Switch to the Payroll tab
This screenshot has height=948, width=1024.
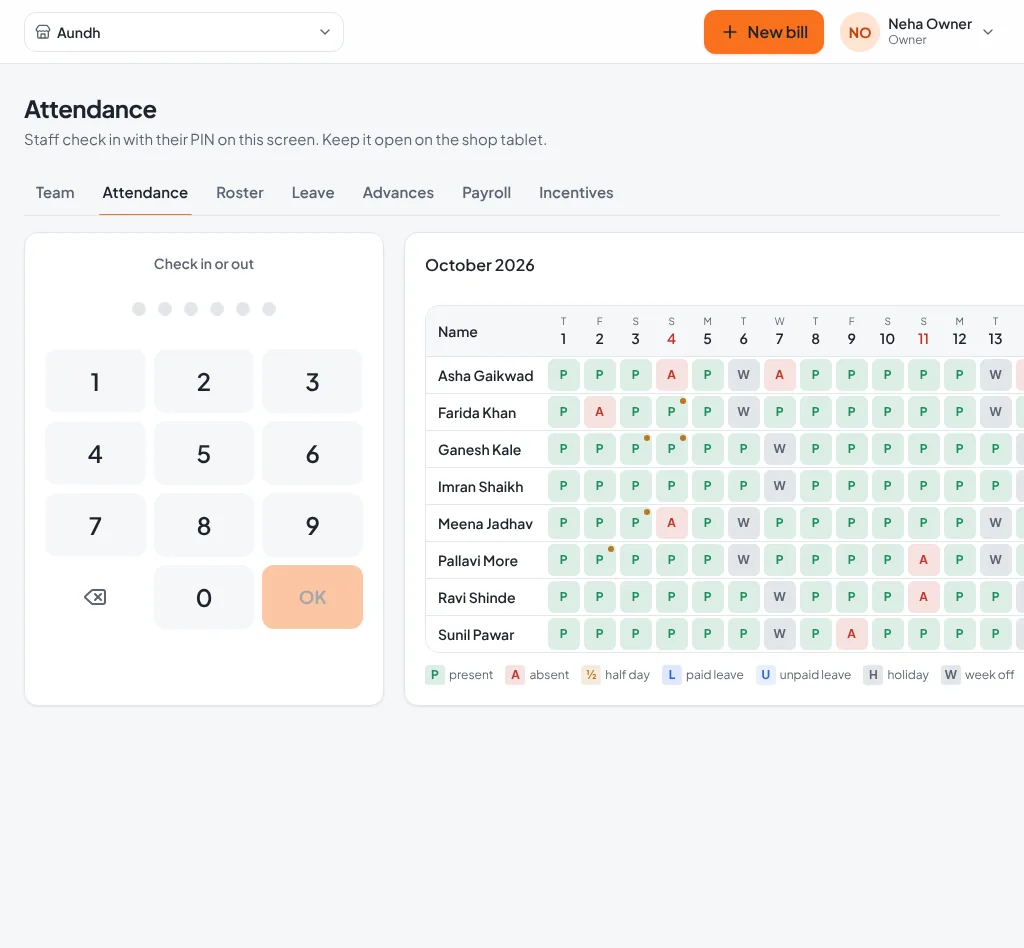coord(487,193)
